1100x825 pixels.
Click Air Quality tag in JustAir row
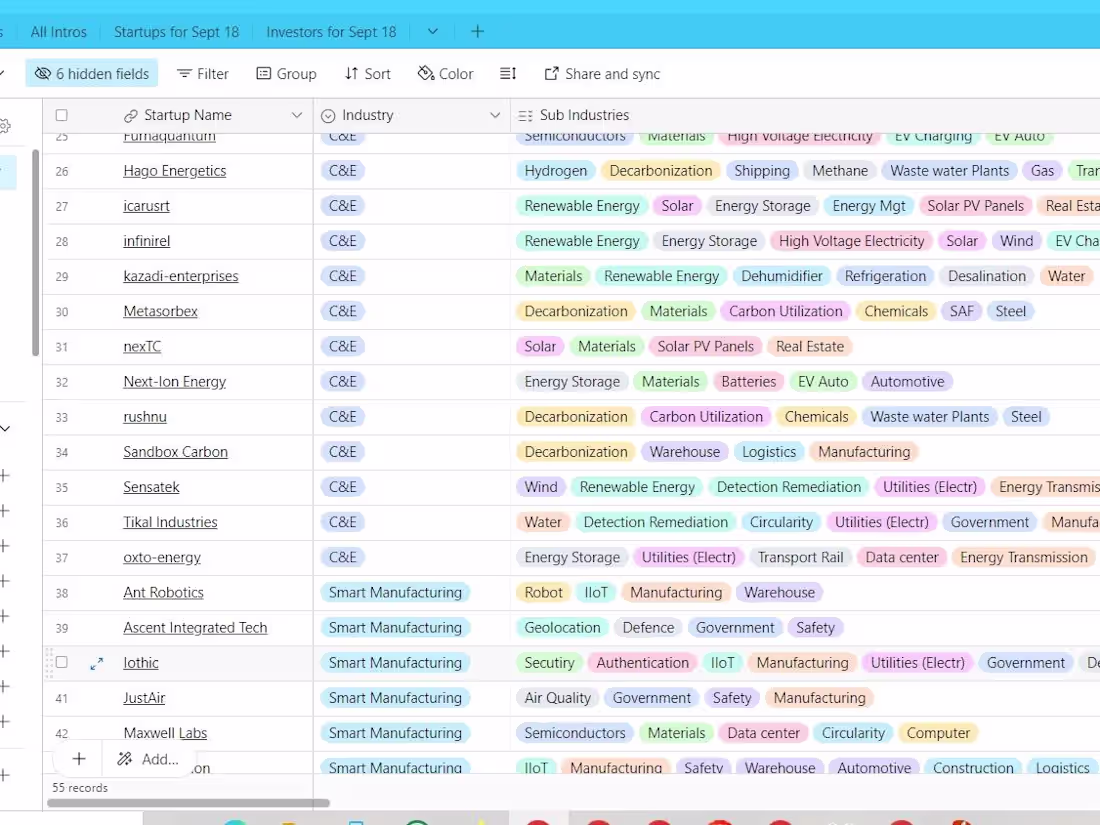(x=558, y=697)
